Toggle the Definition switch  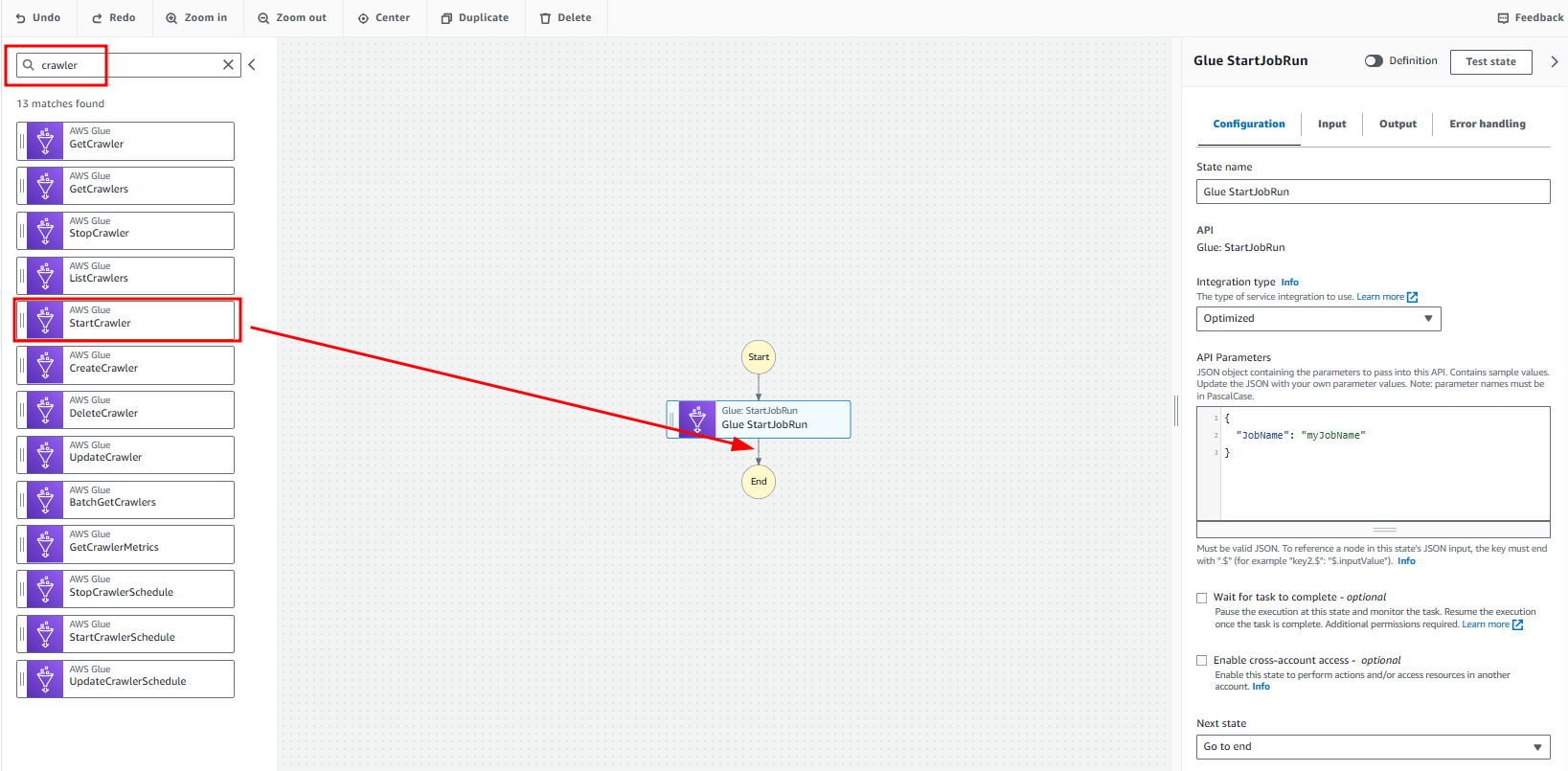1374,61
